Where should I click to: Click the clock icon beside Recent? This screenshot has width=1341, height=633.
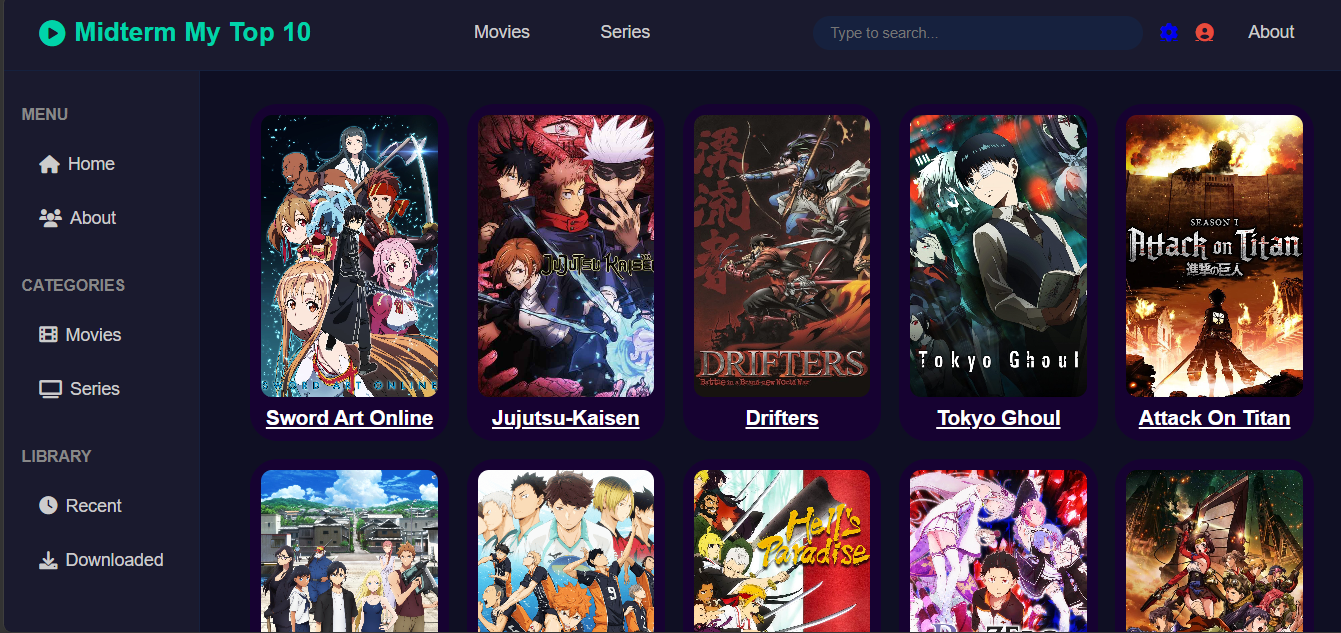tap(48, 505)
